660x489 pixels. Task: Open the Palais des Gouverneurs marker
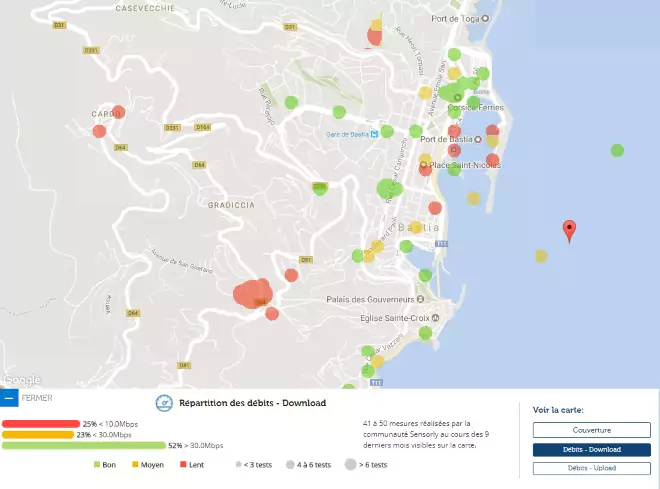click(x=421, y=299)
